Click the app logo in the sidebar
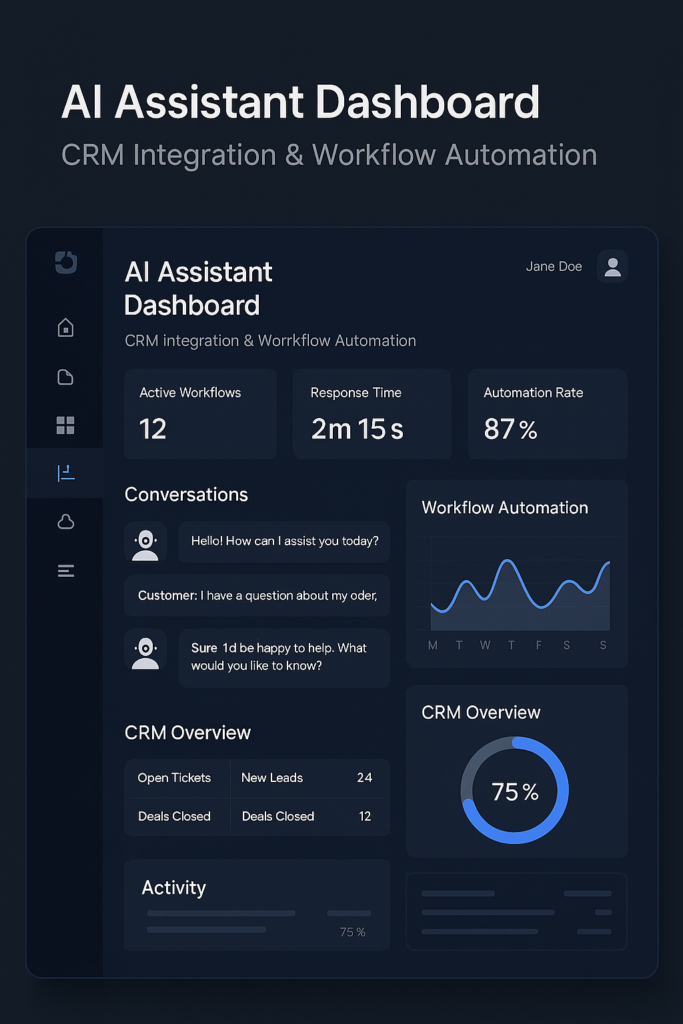The image size is (683, 1024). (65, 262)
